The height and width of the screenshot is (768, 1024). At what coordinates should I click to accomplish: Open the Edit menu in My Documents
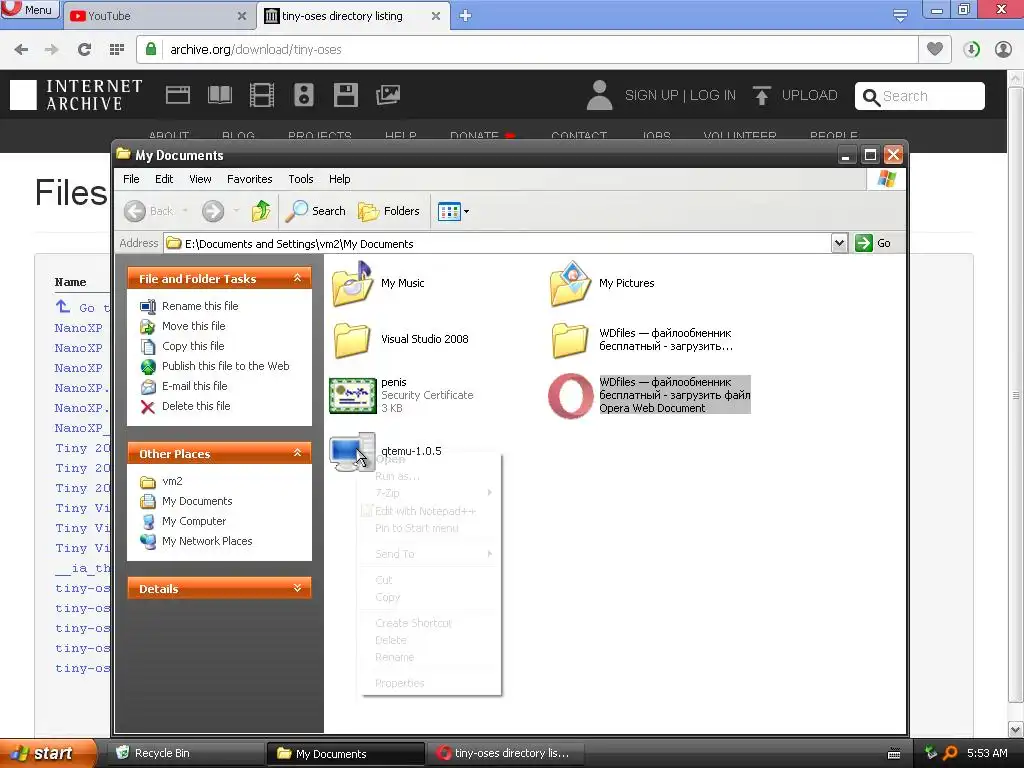(x=164, y=179)
